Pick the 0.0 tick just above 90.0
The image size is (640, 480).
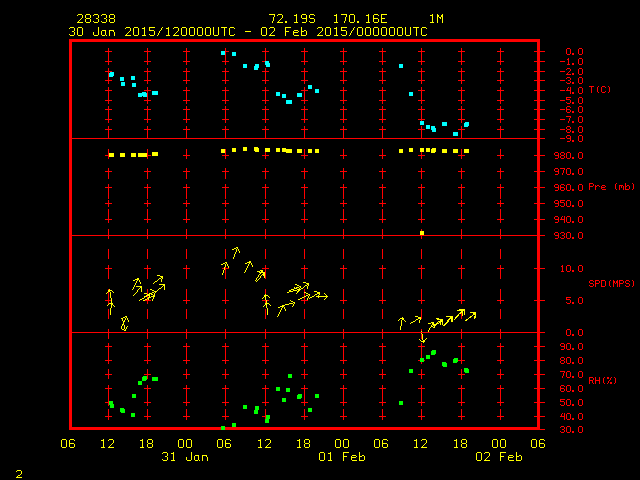(x=574, y=333)
